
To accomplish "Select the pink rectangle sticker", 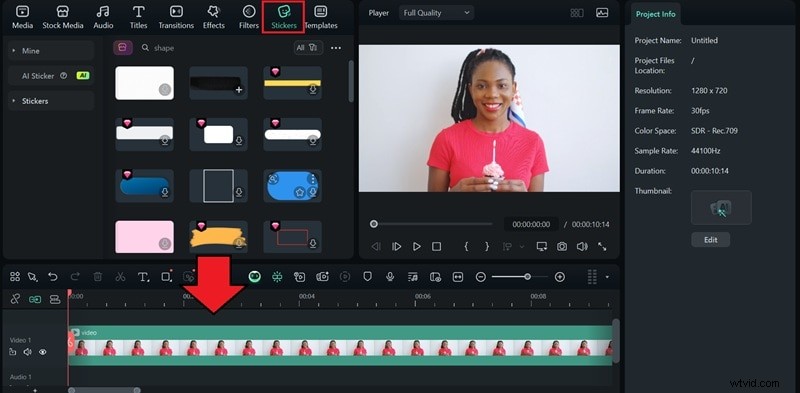I will point(144,237).
